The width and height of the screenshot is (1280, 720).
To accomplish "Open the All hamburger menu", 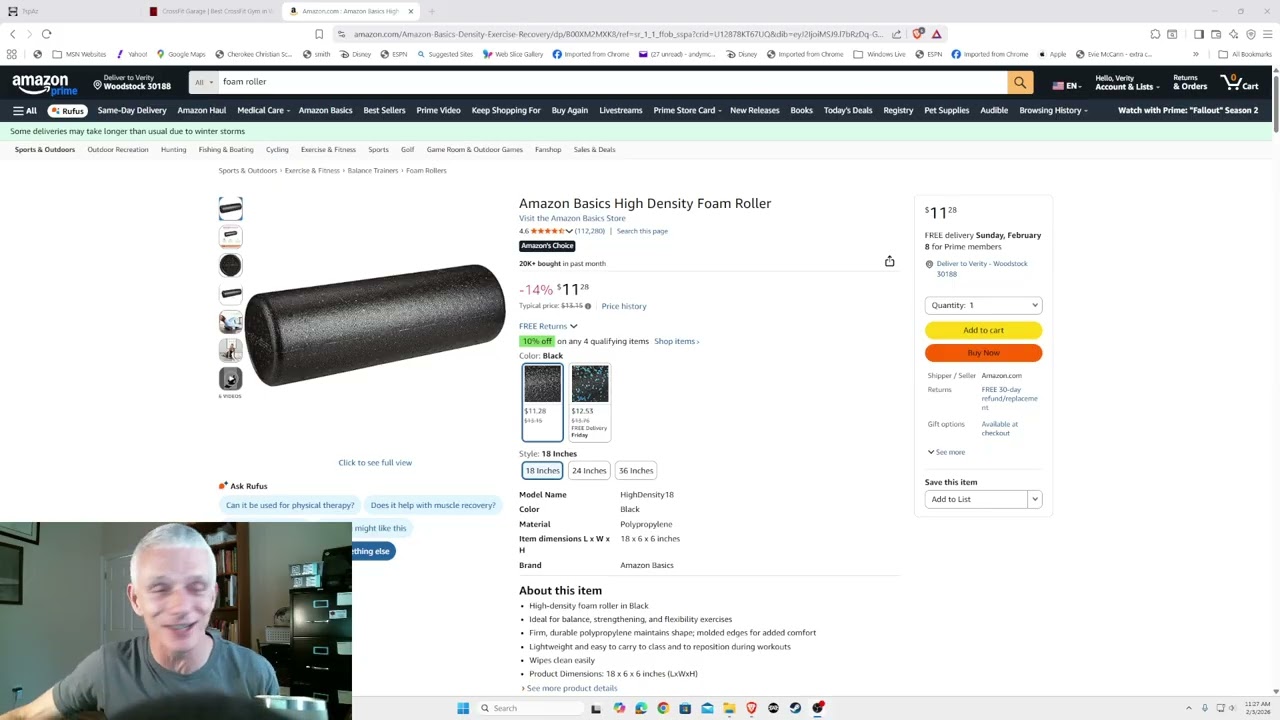I will click(x=25, y=111).
